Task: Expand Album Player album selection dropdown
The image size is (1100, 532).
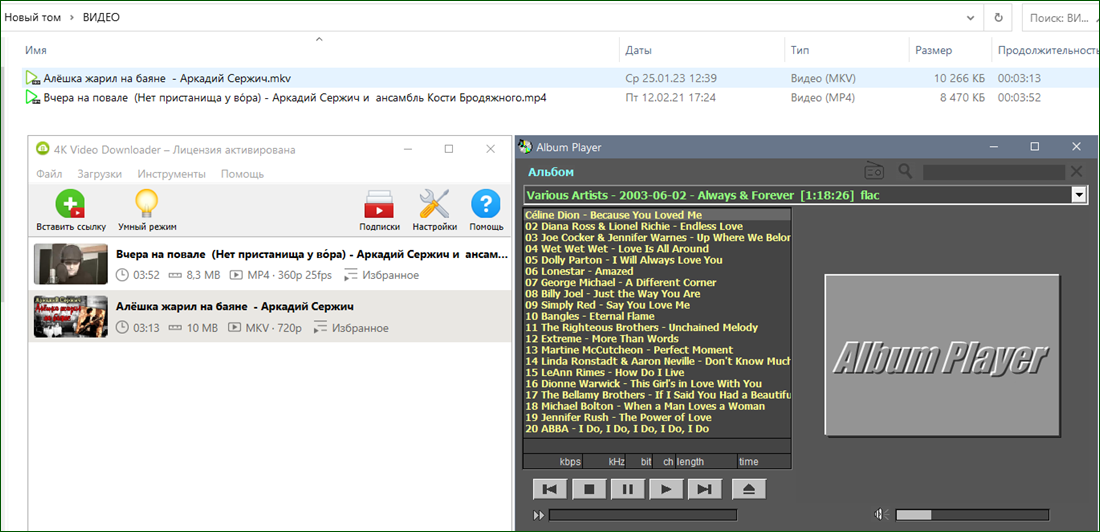Action: 1079,195
